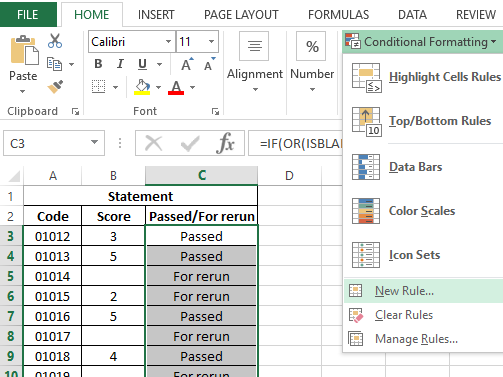The height and width of the screenshot is (377, 503).
Task: Click the Borders icon
Action: click(98, 87)
